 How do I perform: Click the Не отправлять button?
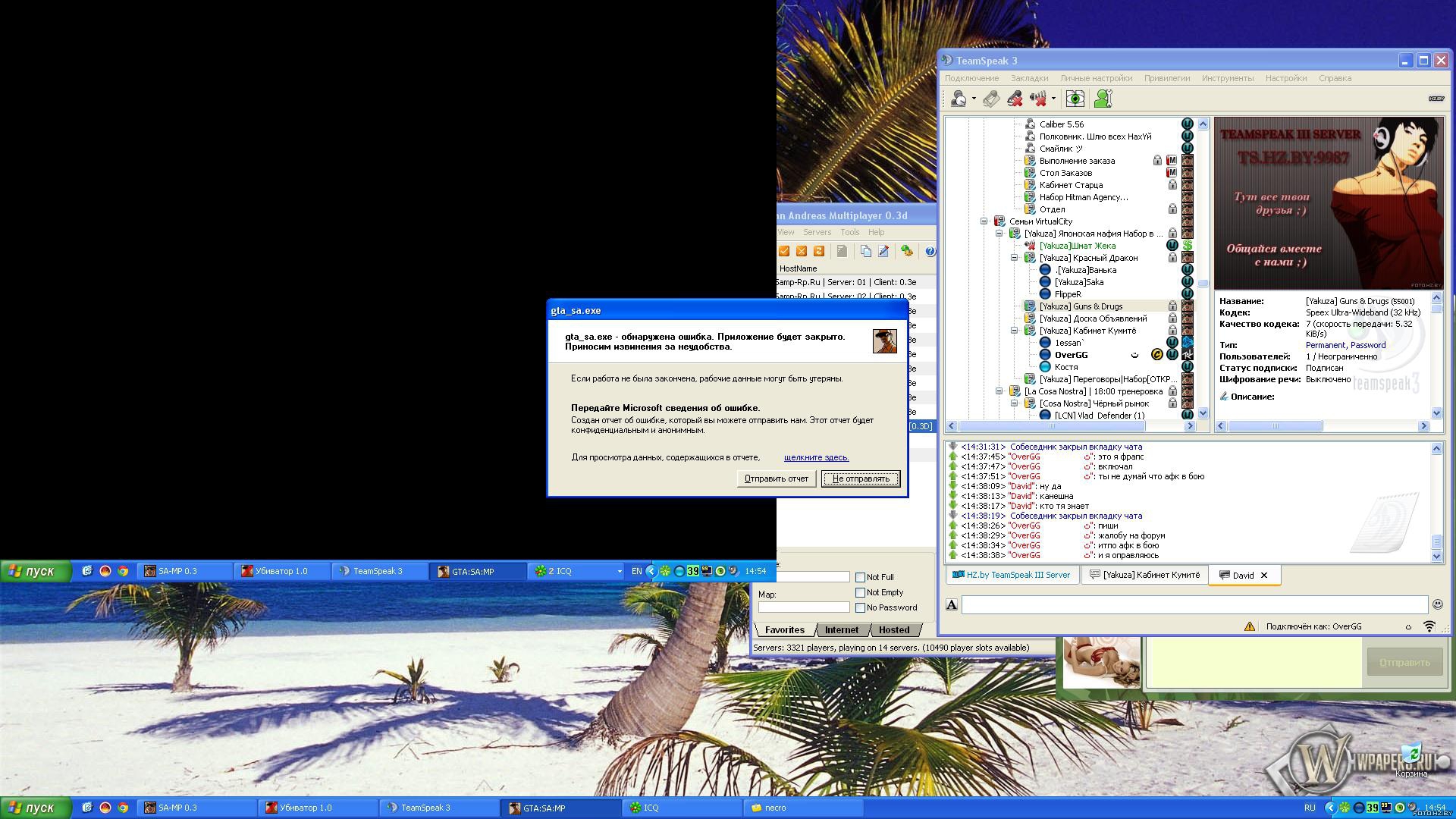(x=861, y=479)
